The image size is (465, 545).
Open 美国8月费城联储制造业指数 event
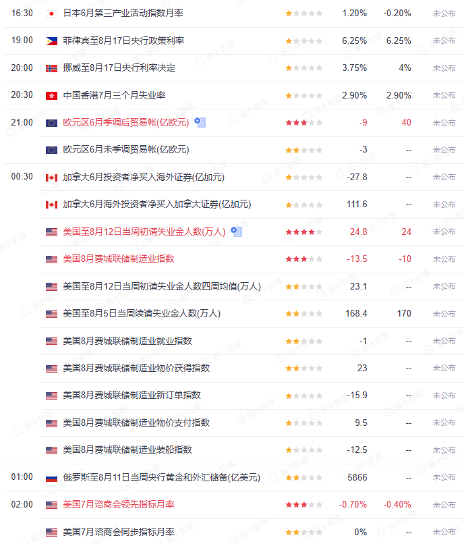coord(119,259)
